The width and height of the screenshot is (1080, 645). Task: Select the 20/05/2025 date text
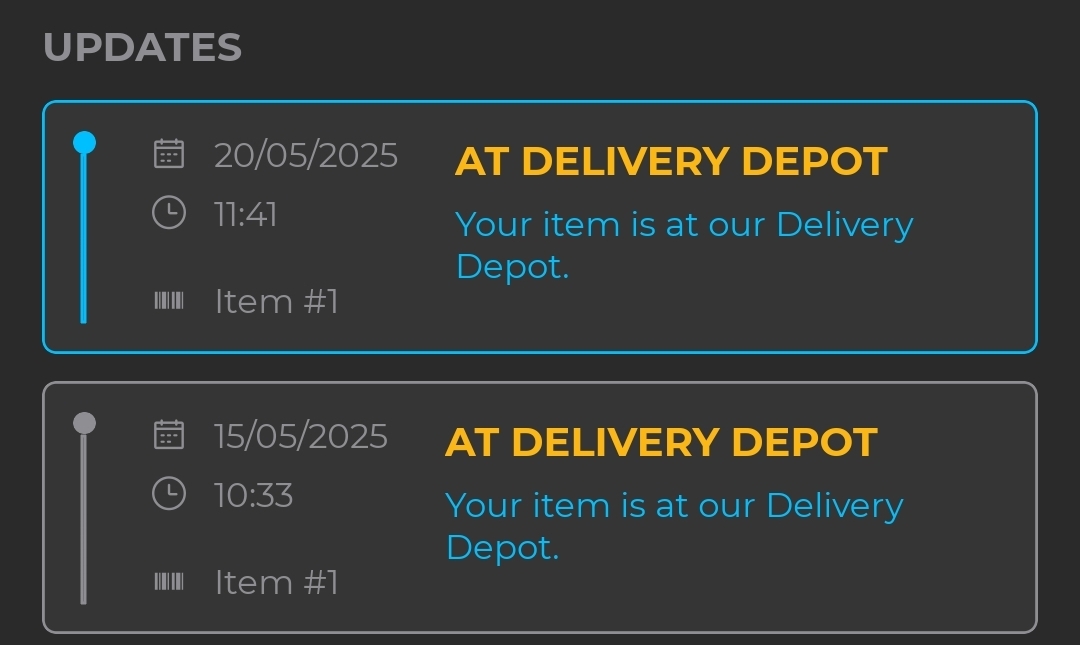pyautogui.click(x=306, y=155)
